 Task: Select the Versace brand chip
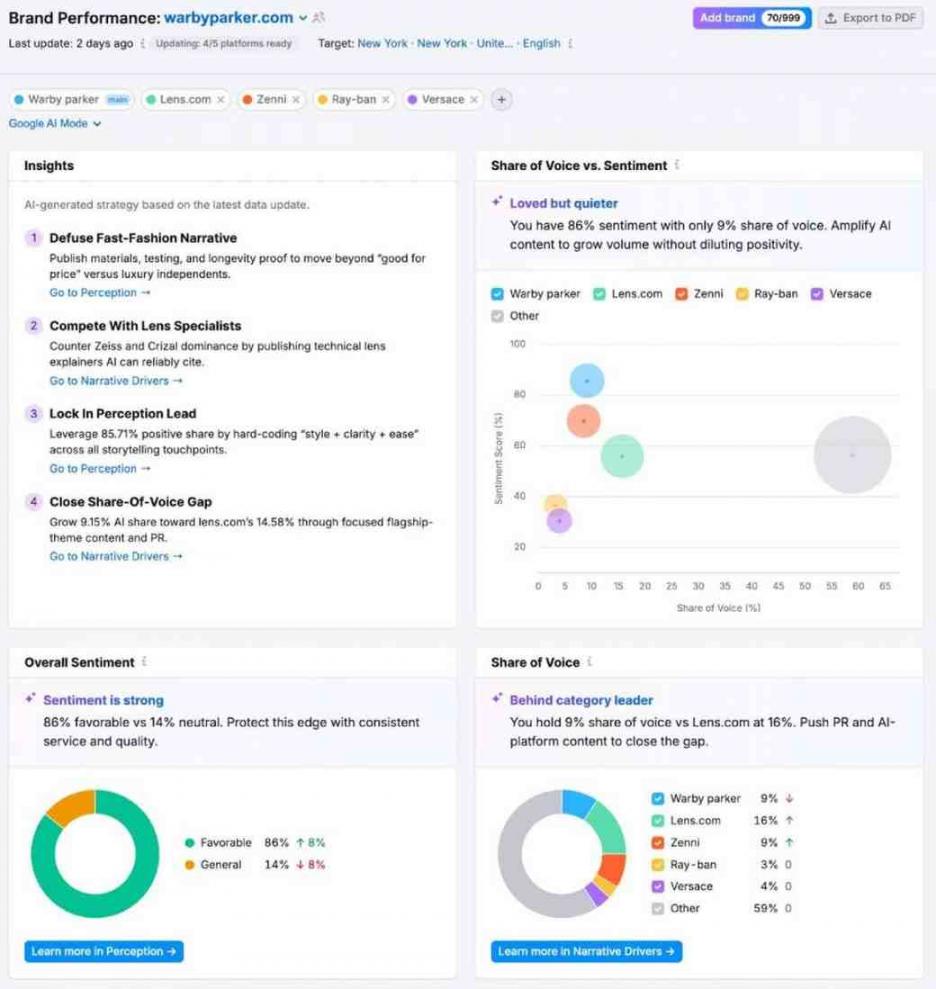(x=443, y=100)
